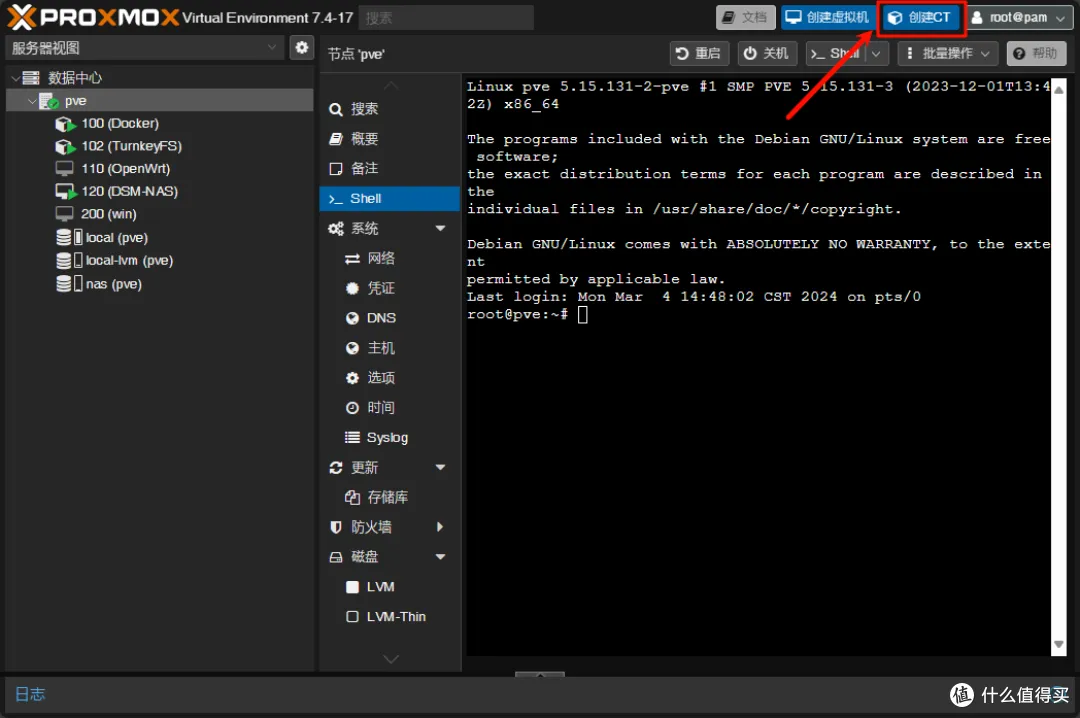Open the 文档 documentation button

[745, 17]
